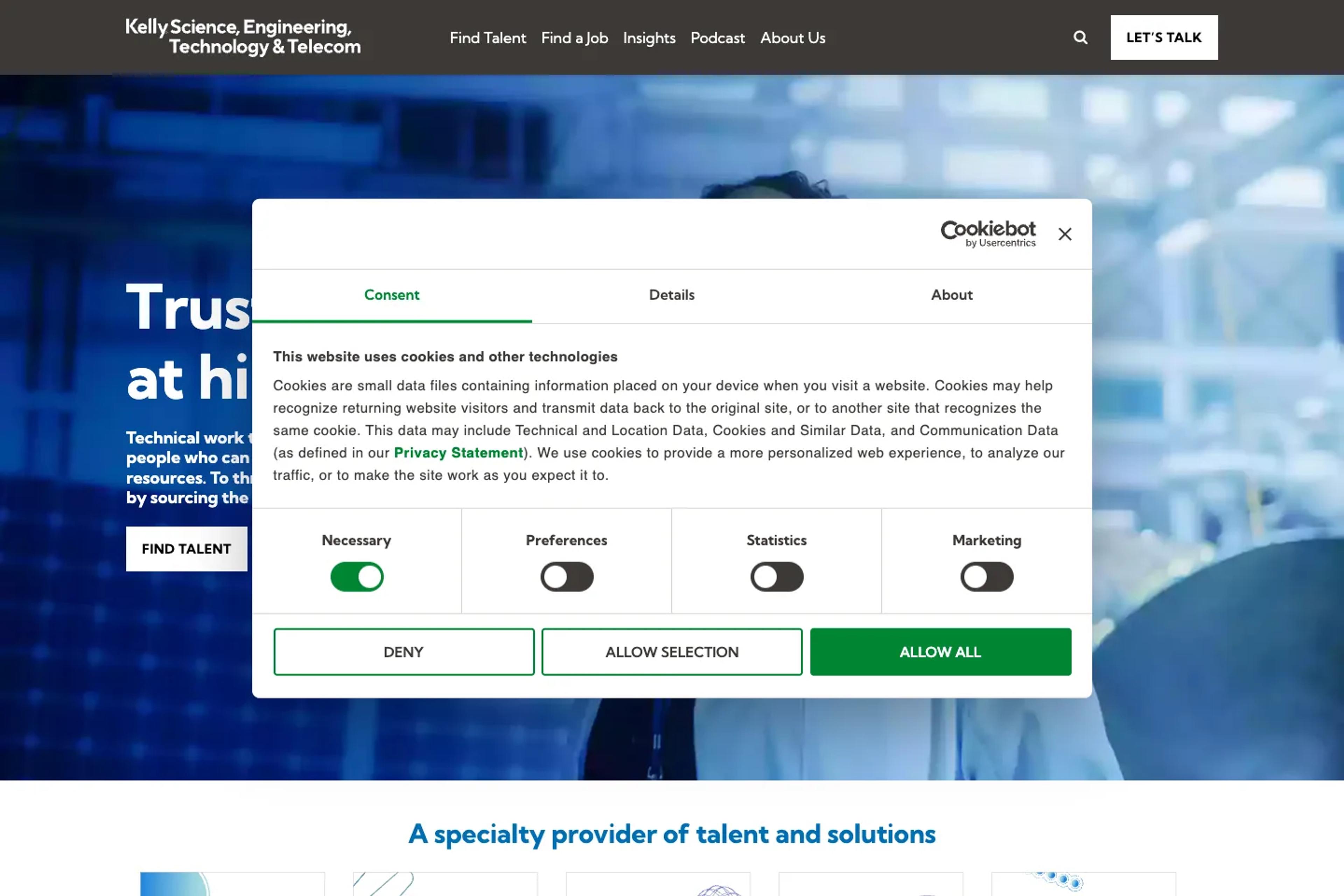Click the FIND TALENT hero button
The width and height of the screenshot is (1344, 896).
pyautogui.click(x=186, y=549)
